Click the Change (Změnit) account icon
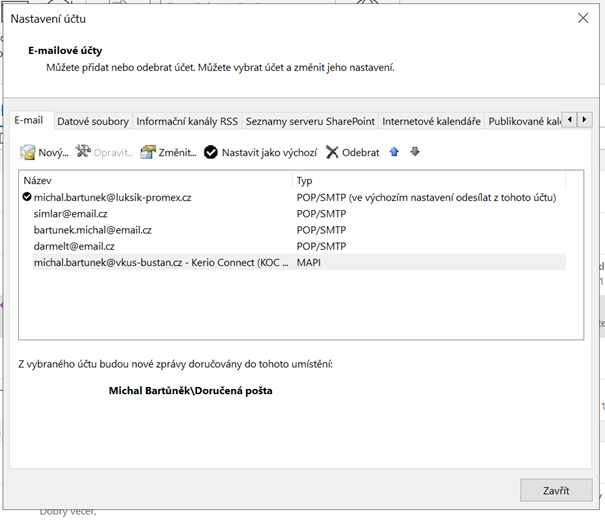 click(x=149, y=153)
